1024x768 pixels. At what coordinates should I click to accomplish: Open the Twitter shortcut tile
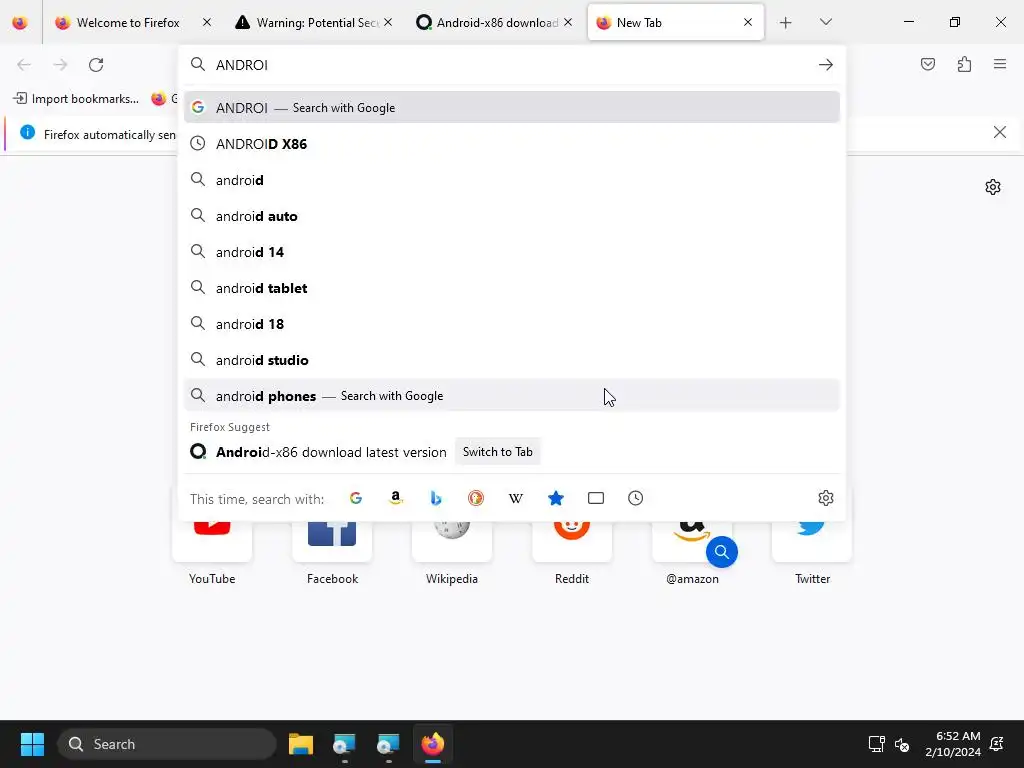pyautogui.click(x=812, y=541)
